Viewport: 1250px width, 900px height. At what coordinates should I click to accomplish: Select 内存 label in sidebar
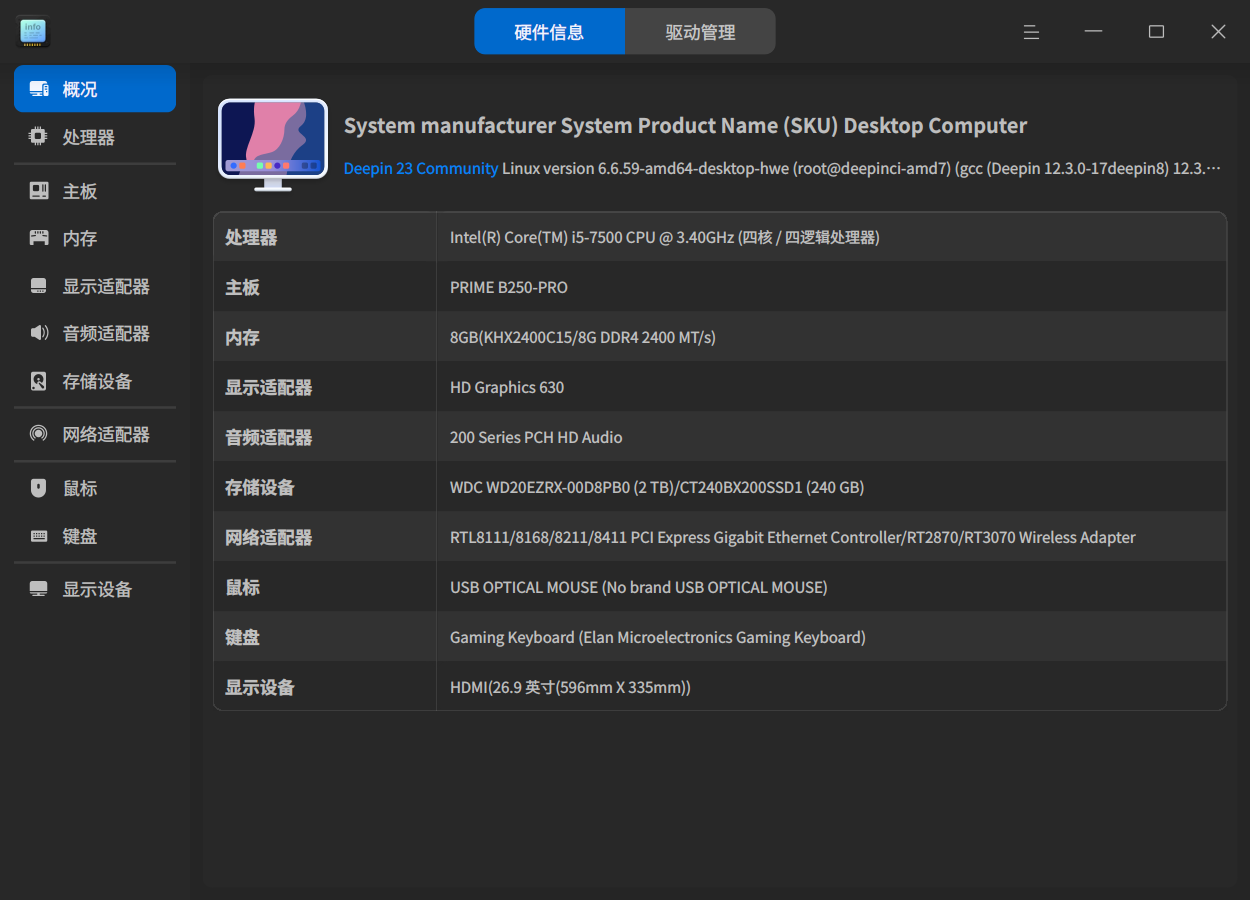(80, 238)
